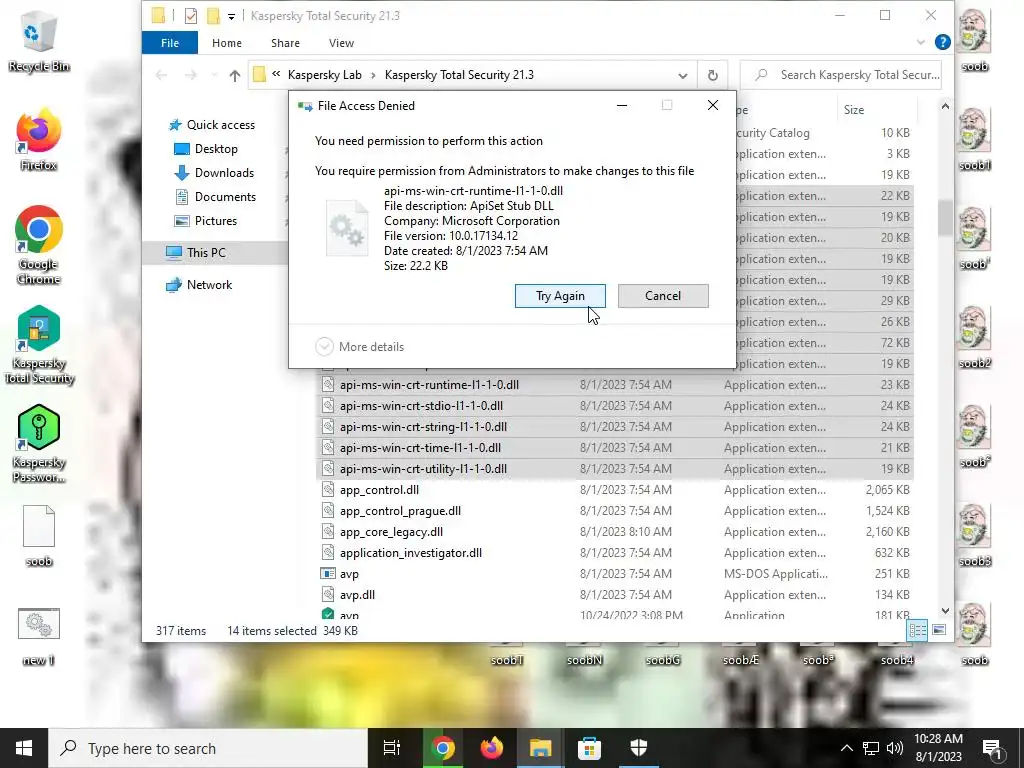The image size is (1024, 768).
Task: Open Firefox from the taskbar
Action: tap(492, 748)
